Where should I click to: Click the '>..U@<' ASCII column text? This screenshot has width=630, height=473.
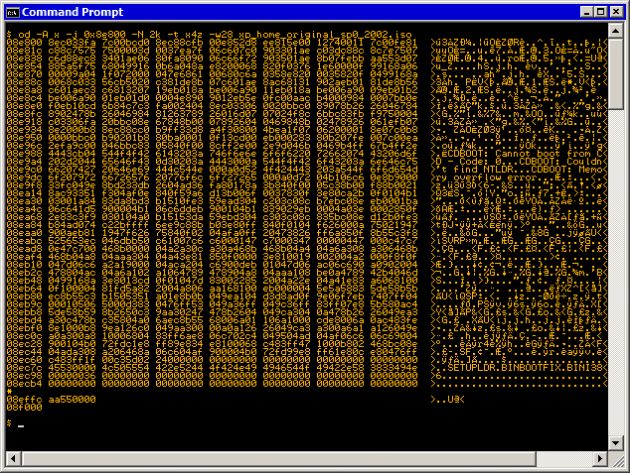[448, 399]
